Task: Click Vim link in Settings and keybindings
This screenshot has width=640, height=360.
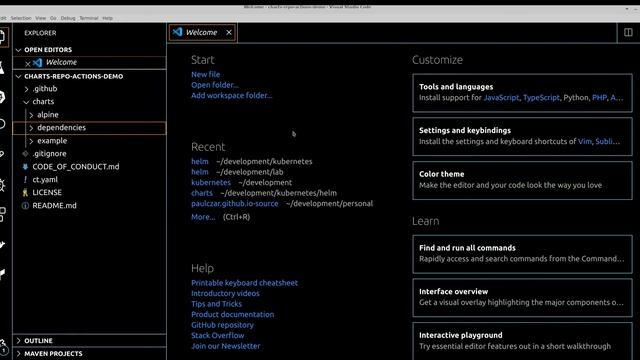Action: pos(584,141)
